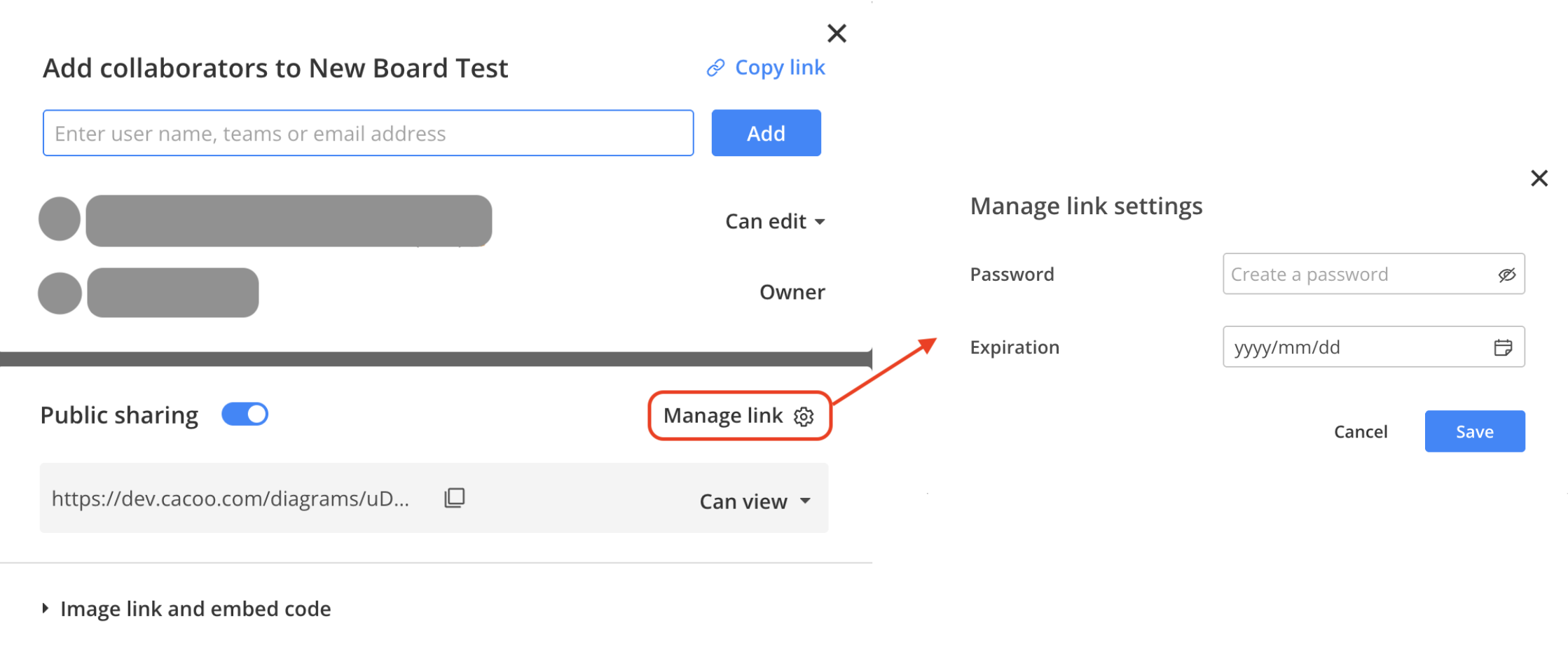
Task: Click the public sharing URL text
Action: coord(231,499)
